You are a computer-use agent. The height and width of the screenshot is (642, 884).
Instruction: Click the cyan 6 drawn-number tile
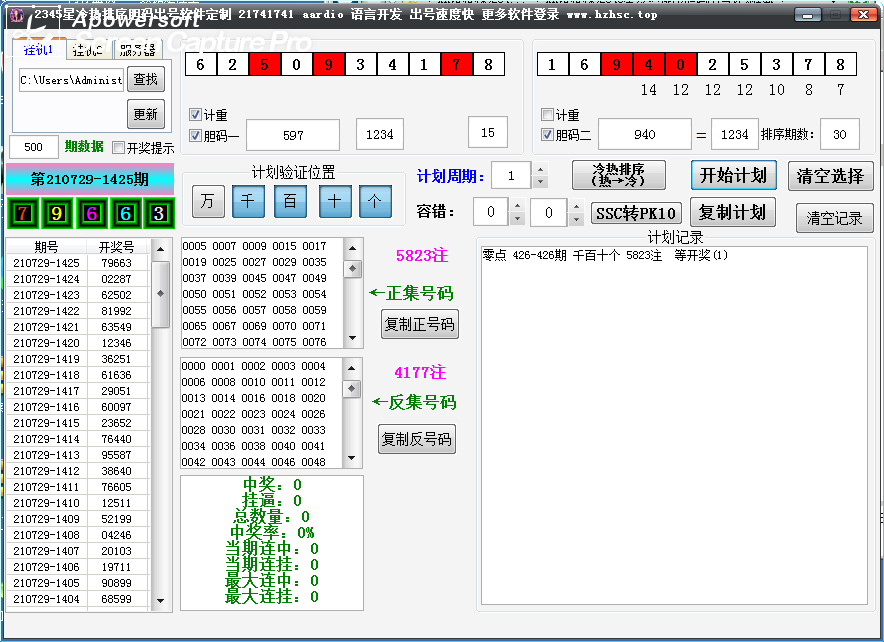125,213
